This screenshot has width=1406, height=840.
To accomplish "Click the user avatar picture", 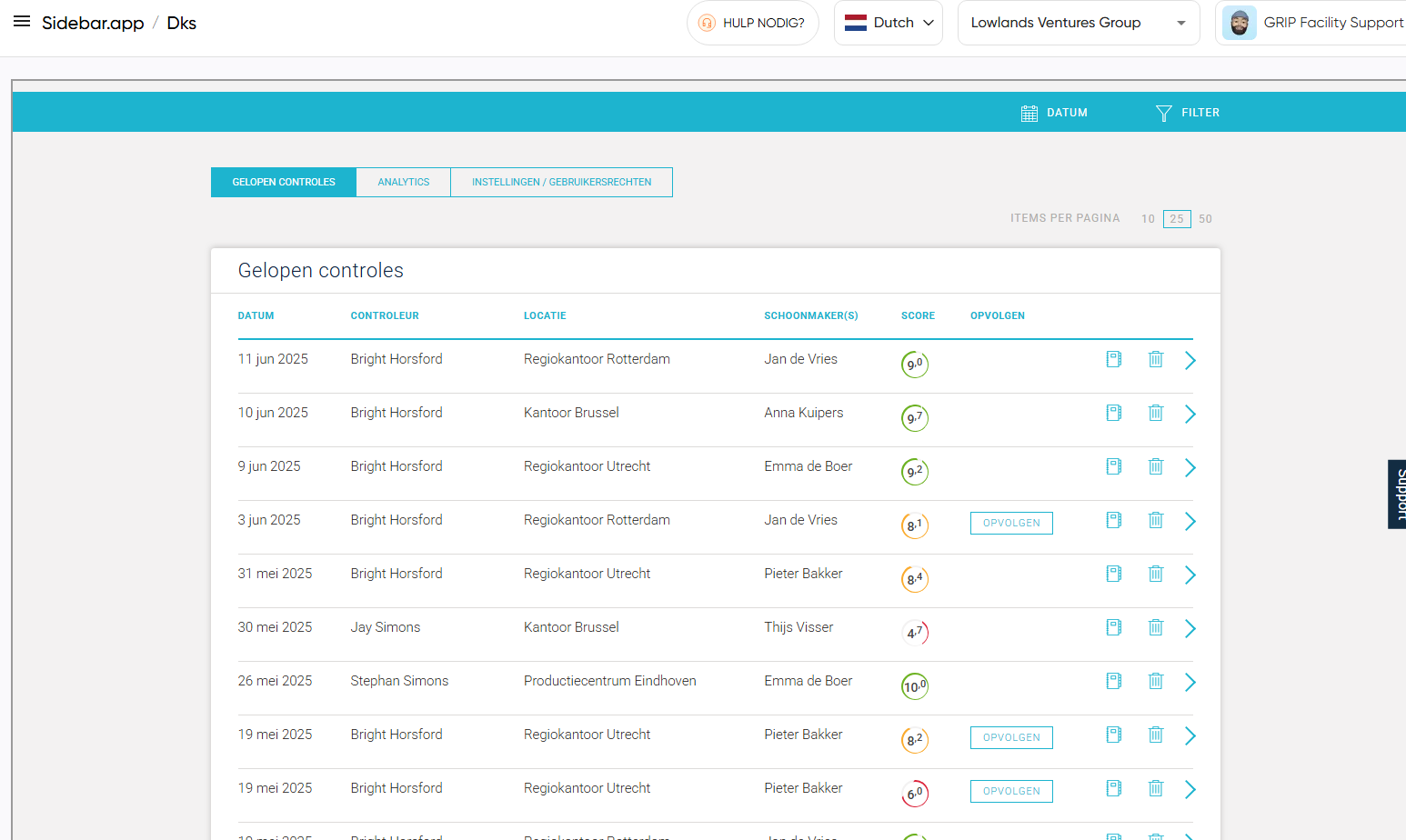I will point(1240,23).
